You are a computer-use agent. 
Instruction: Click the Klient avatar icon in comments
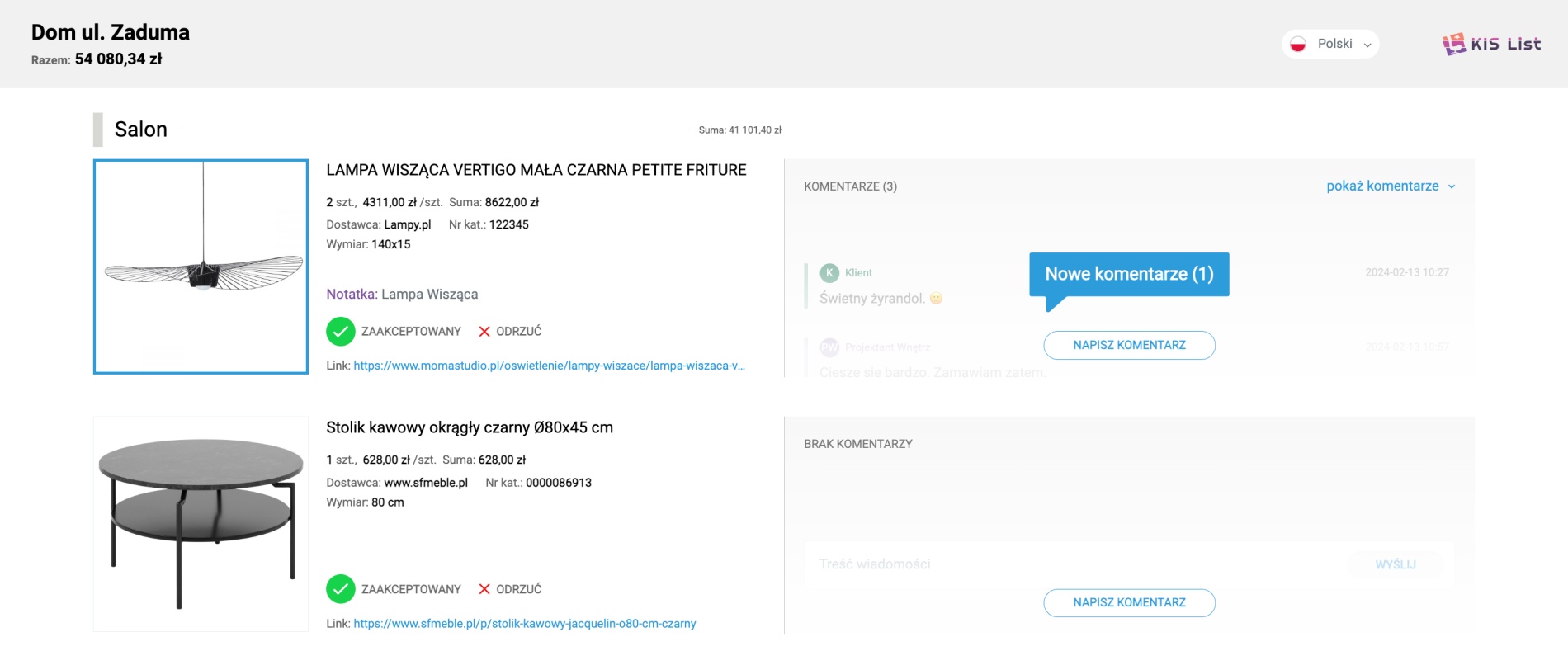[x=829, y=273]
